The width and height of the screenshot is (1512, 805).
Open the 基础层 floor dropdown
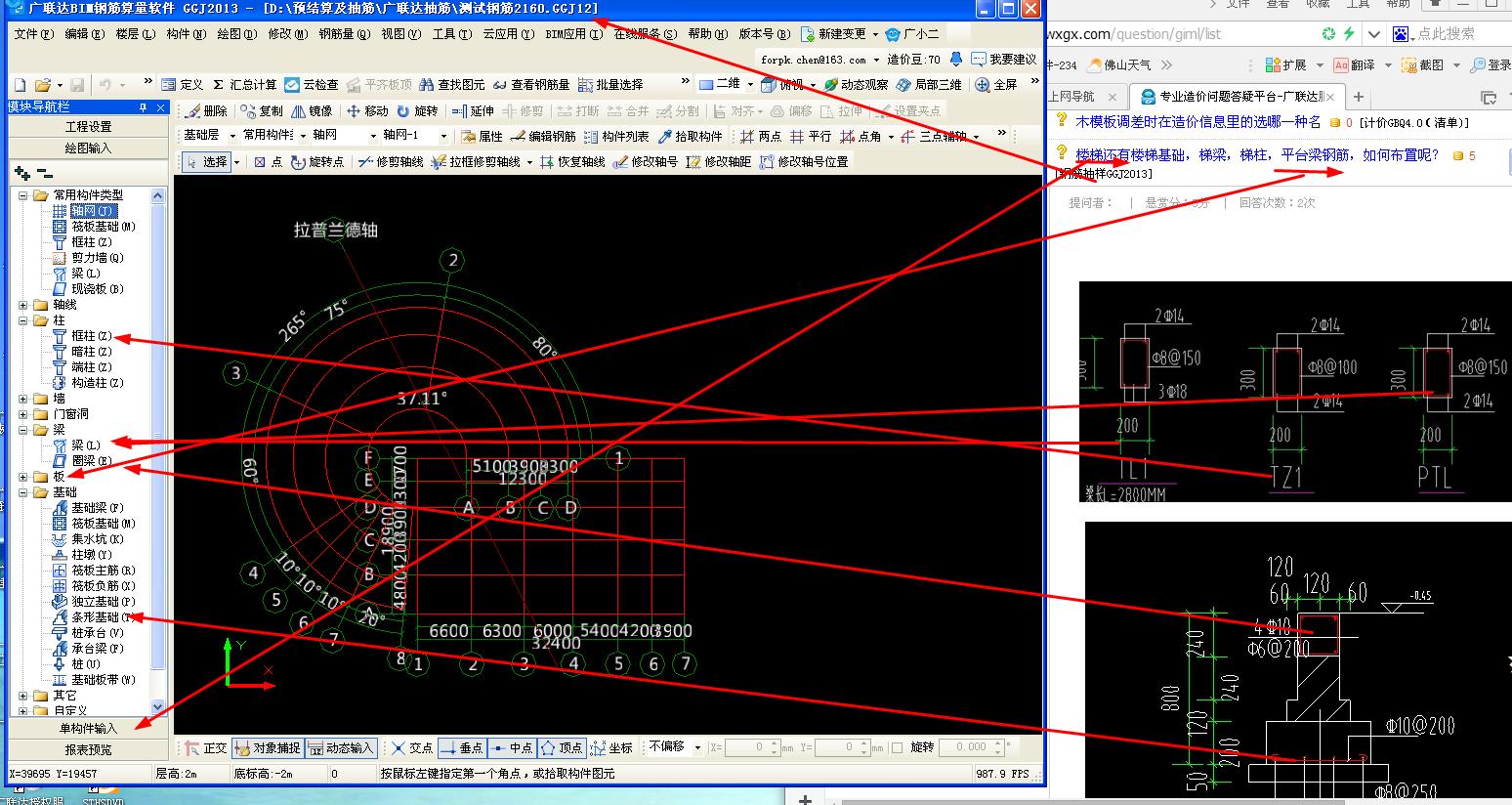(231, 137)
